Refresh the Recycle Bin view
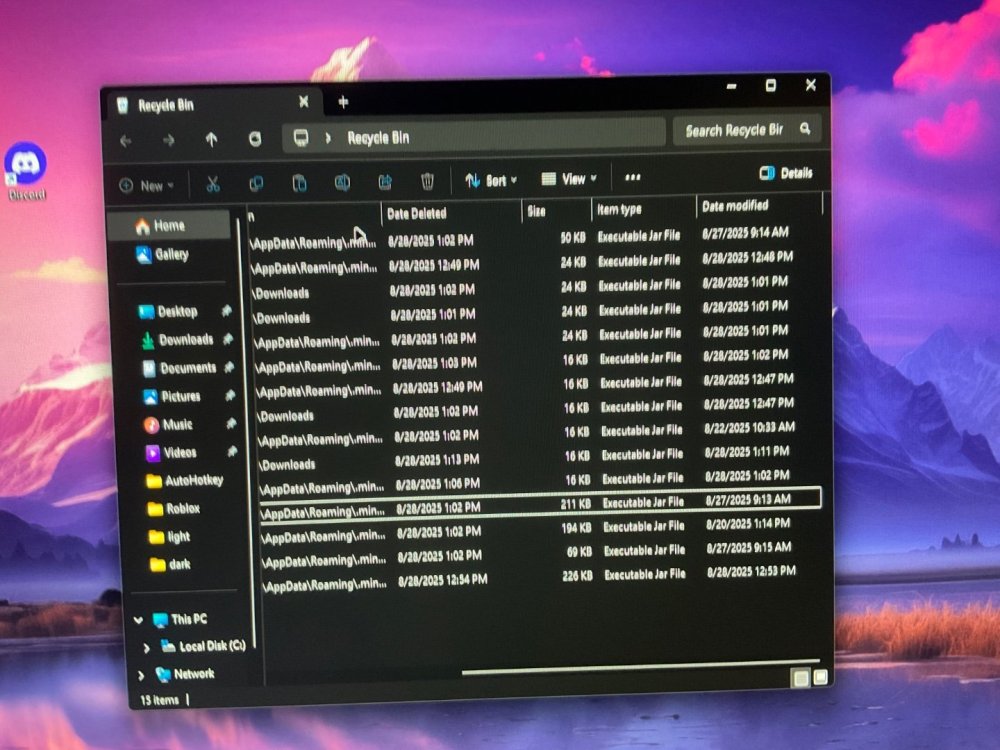 tap(254, 139)
